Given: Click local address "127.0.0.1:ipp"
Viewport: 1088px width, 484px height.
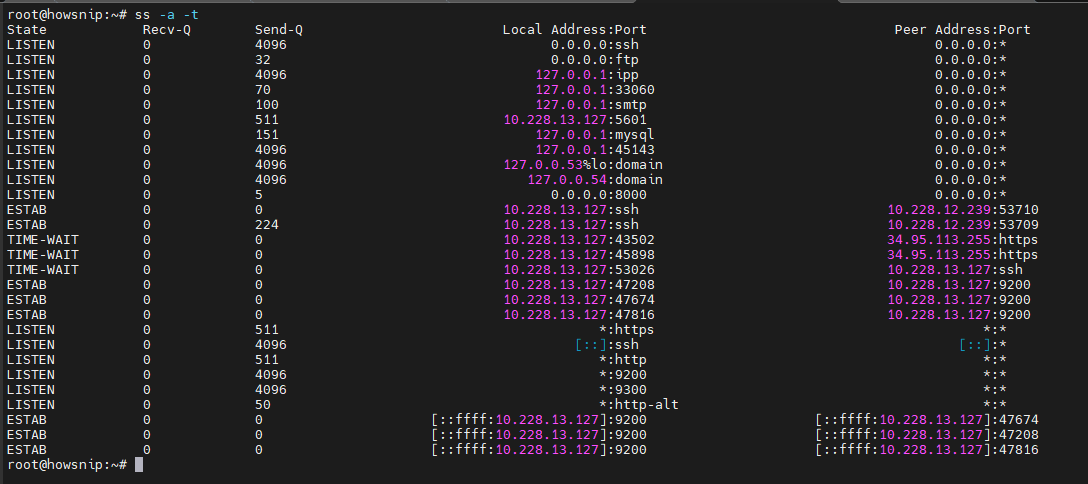Looking at the screenshot, I should [587, 75].
